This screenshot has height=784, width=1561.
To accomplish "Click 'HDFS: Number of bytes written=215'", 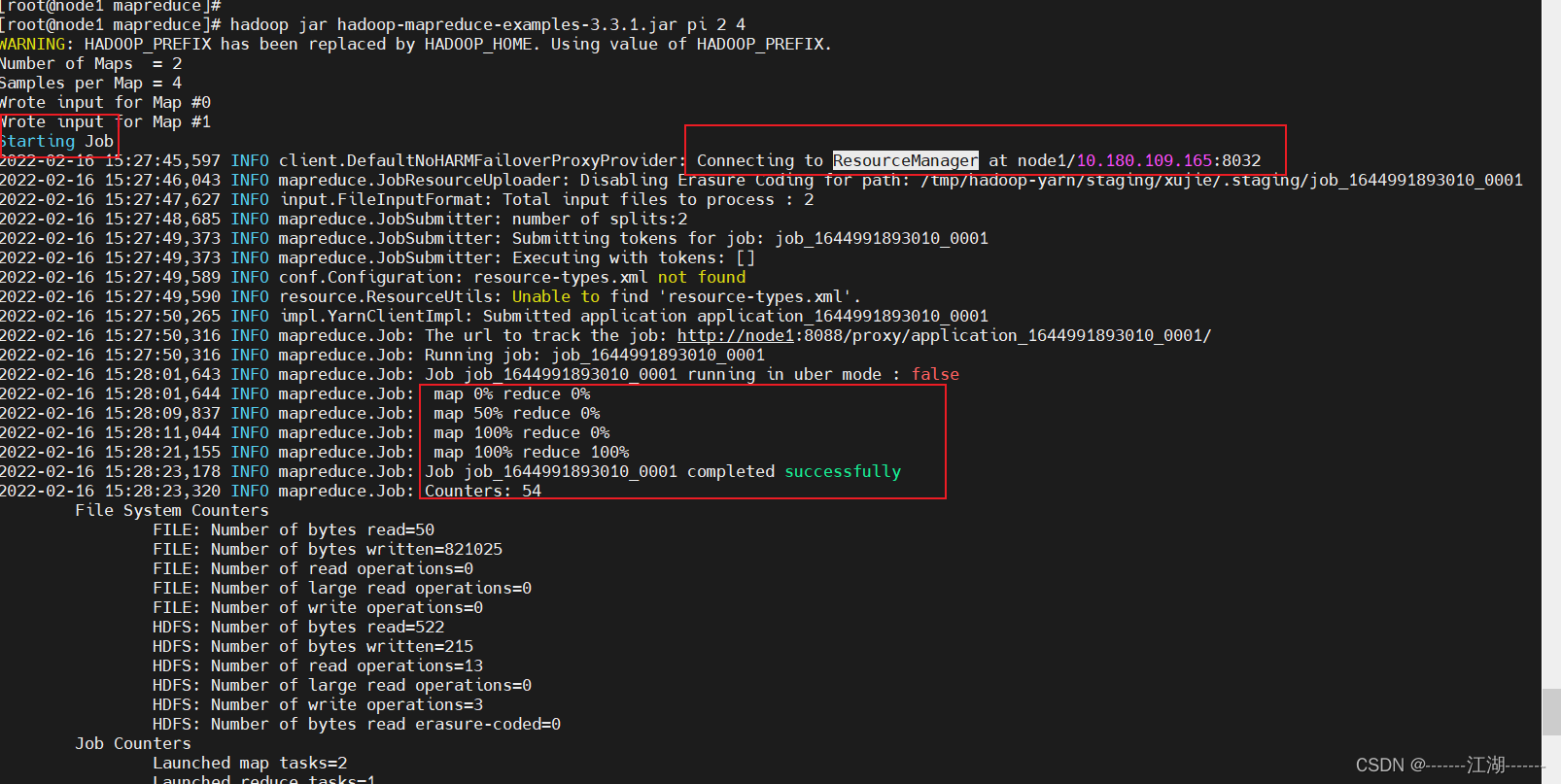I will click(313, 646).
